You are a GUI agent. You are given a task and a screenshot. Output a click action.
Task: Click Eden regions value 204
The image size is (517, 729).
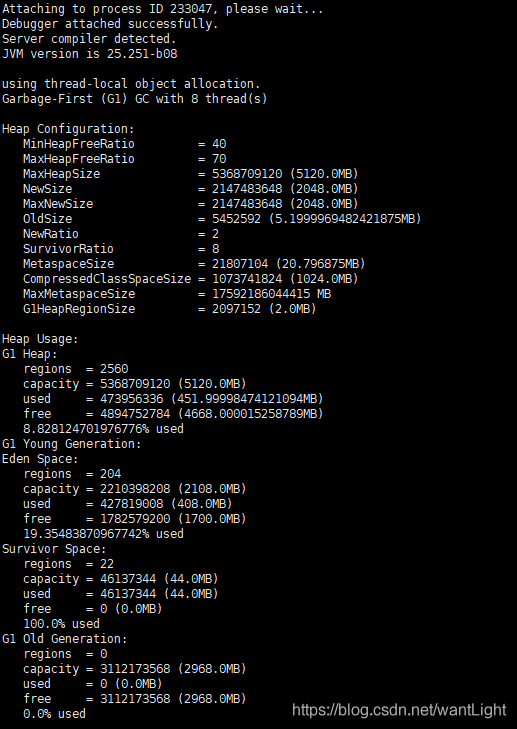(x=110, y=474)
